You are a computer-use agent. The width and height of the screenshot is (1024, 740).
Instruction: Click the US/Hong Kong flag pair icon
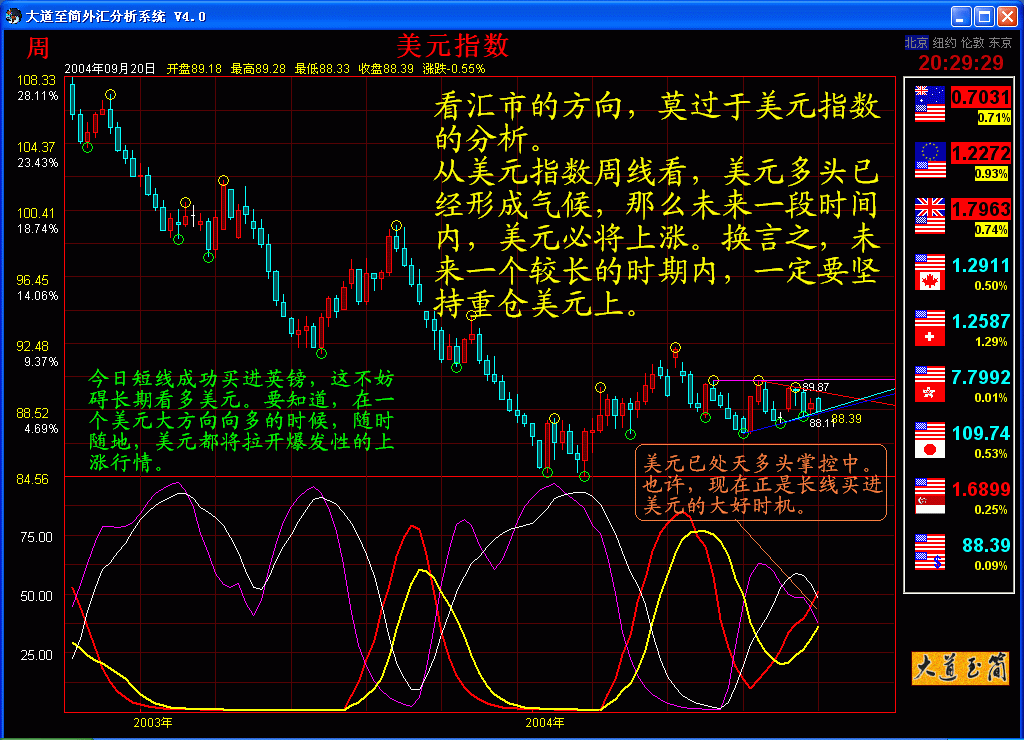[930, 384]
